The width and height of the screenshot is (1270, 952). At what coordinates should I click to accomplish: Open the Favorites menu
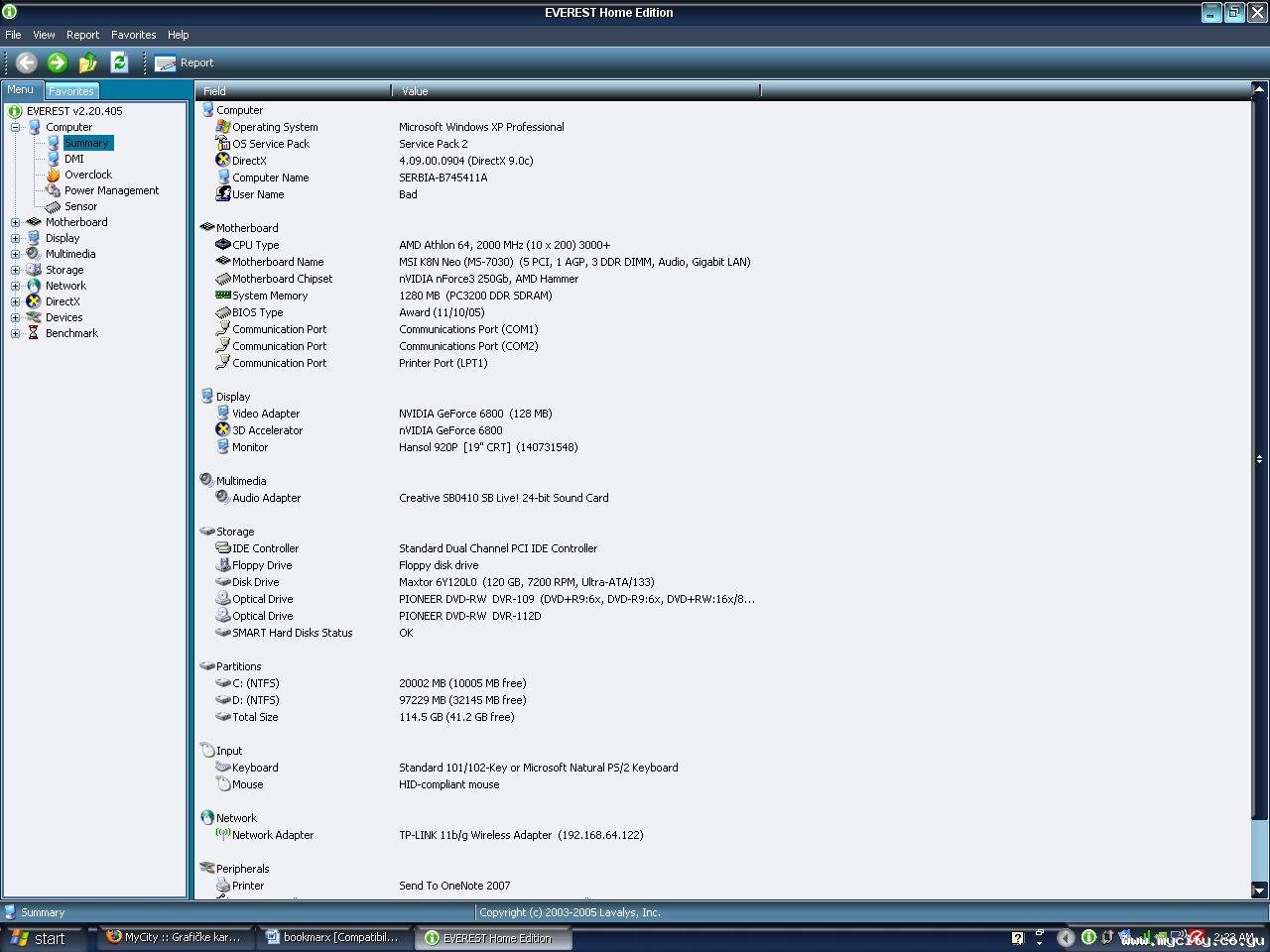(133, 35)
